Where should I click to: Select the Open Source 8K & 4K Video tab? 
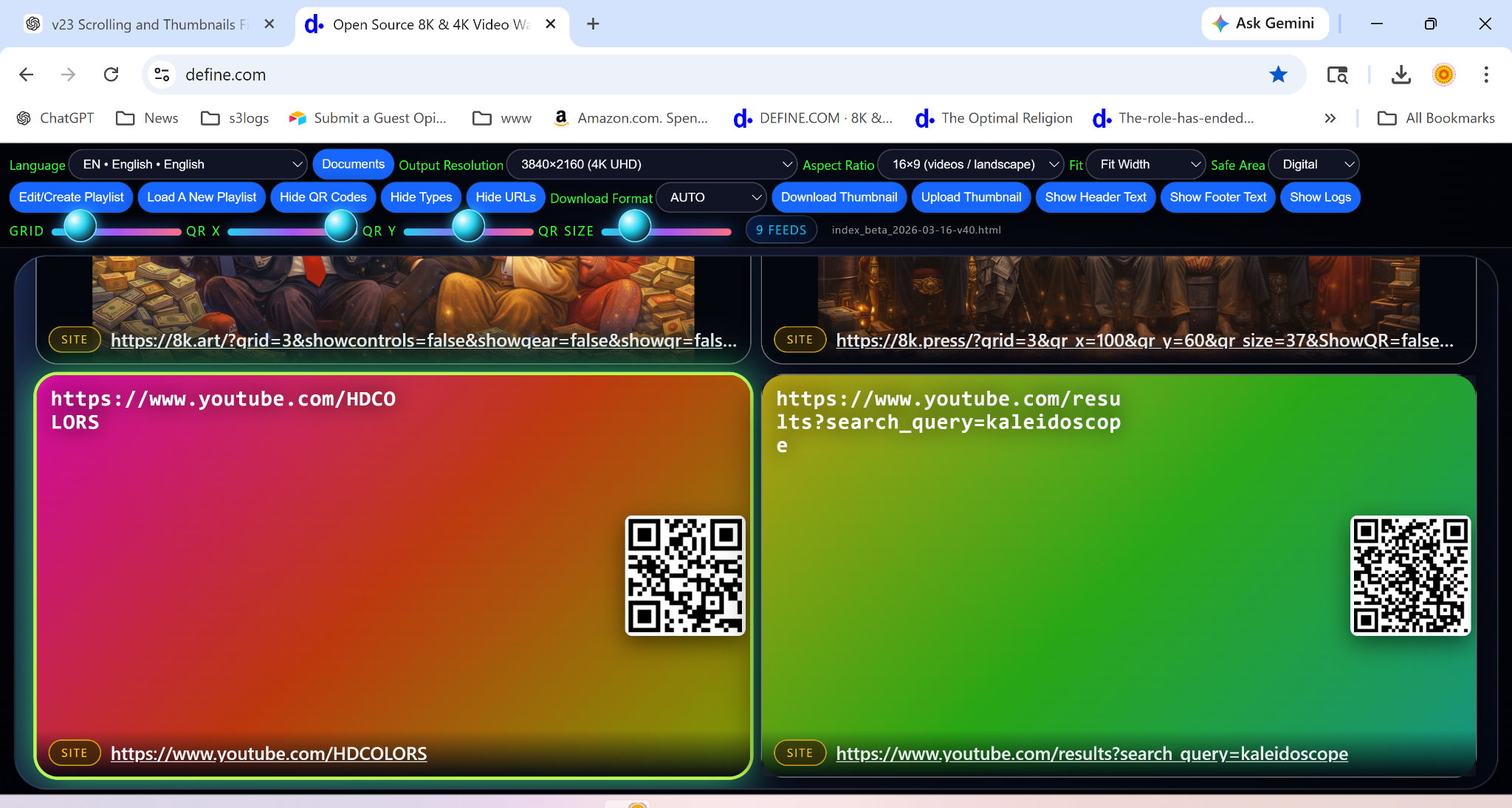432,24
